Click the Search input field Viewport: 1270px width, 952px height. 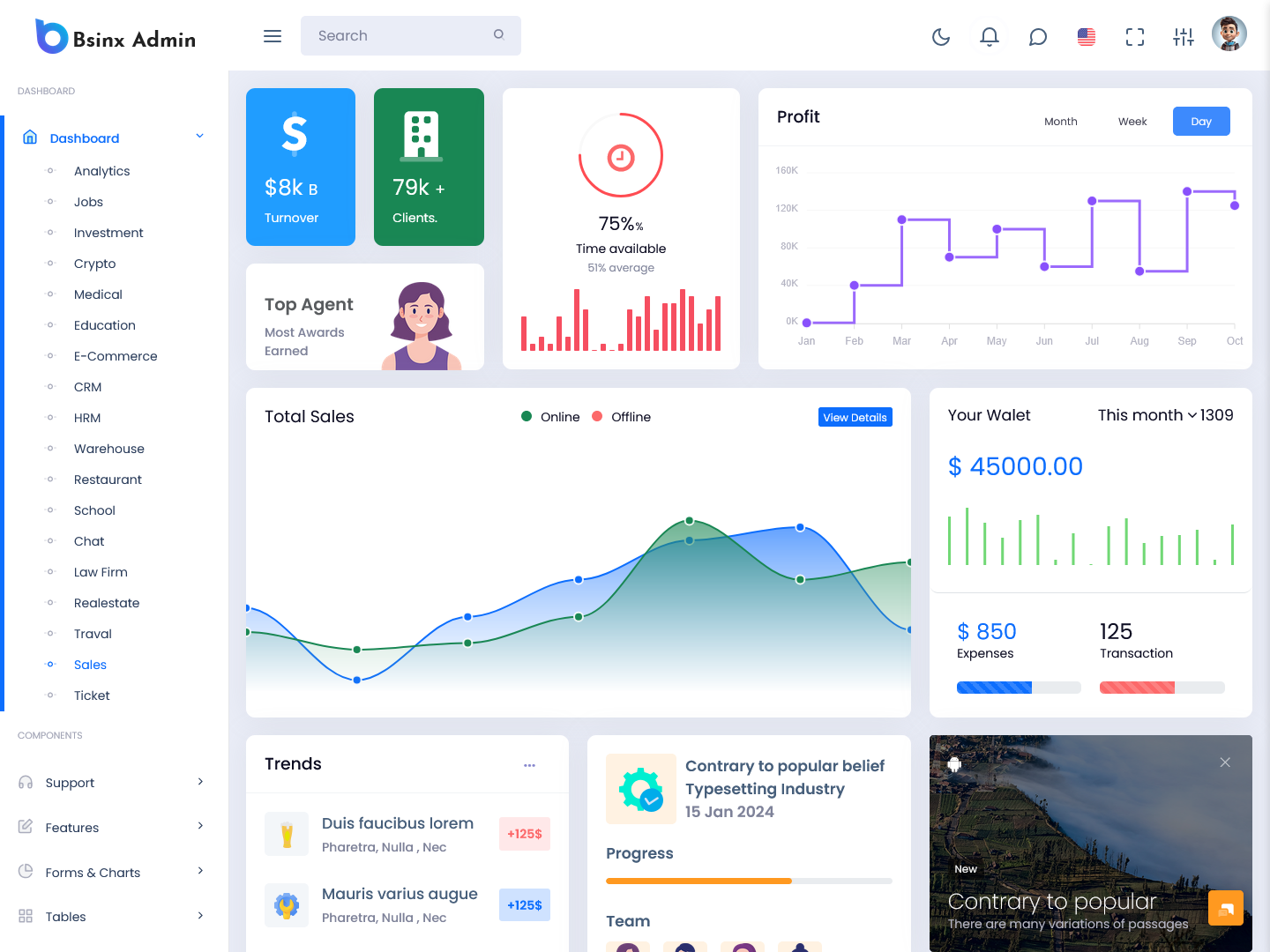coord(411,35)
